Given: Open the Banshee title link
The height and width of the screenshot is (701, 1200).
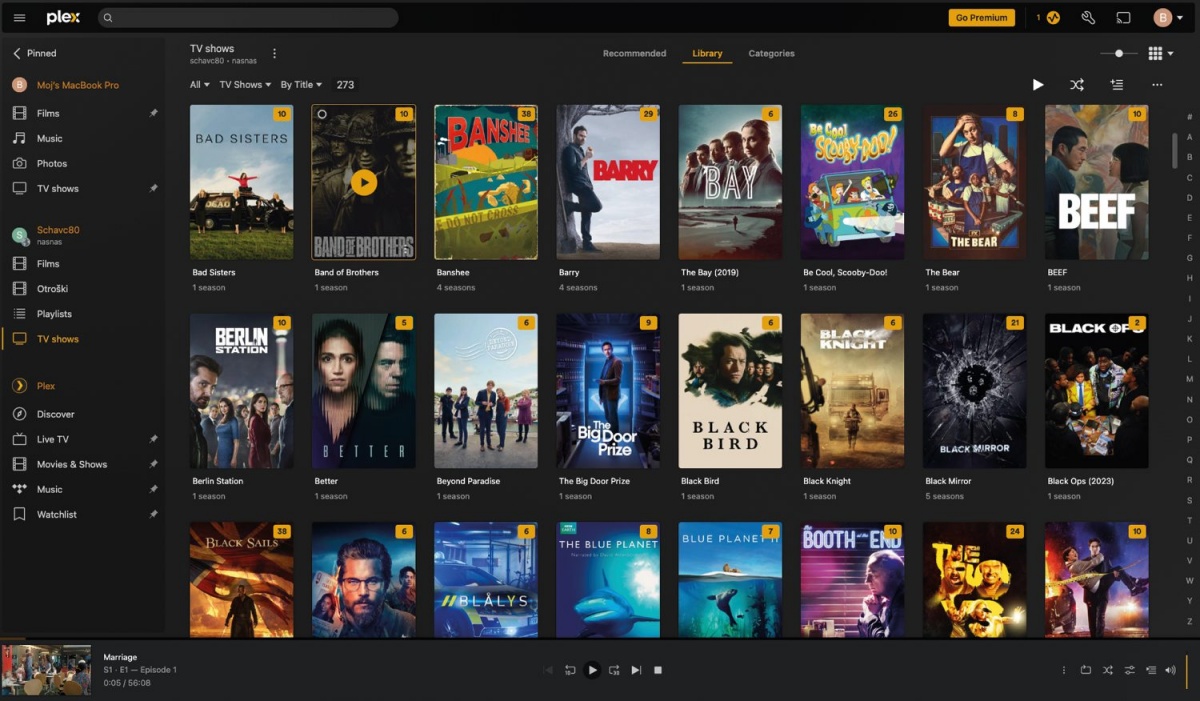Looking at the screenshot, I should pos(453,272).
